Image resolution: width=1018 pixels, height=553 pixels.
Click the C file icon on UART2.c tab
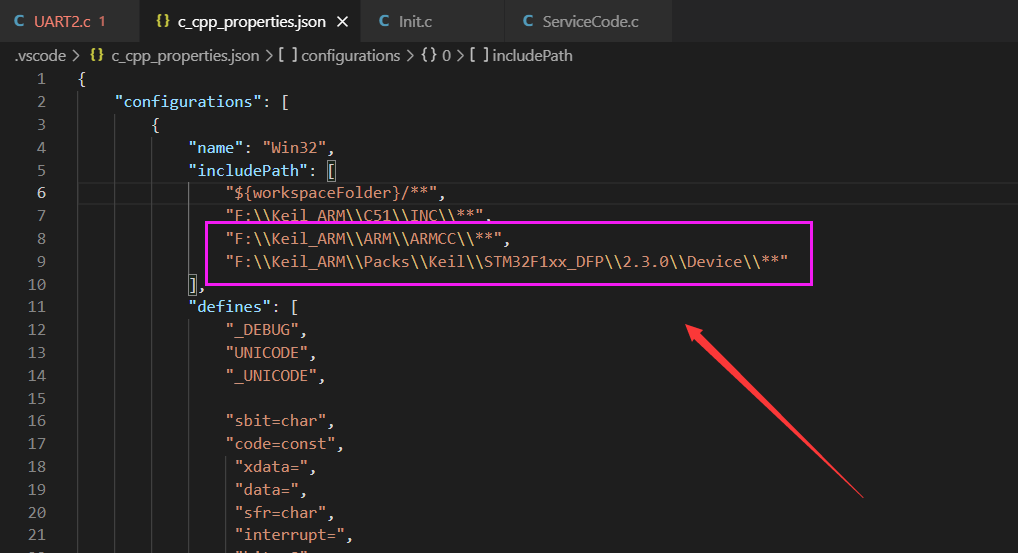pos(19,21)
